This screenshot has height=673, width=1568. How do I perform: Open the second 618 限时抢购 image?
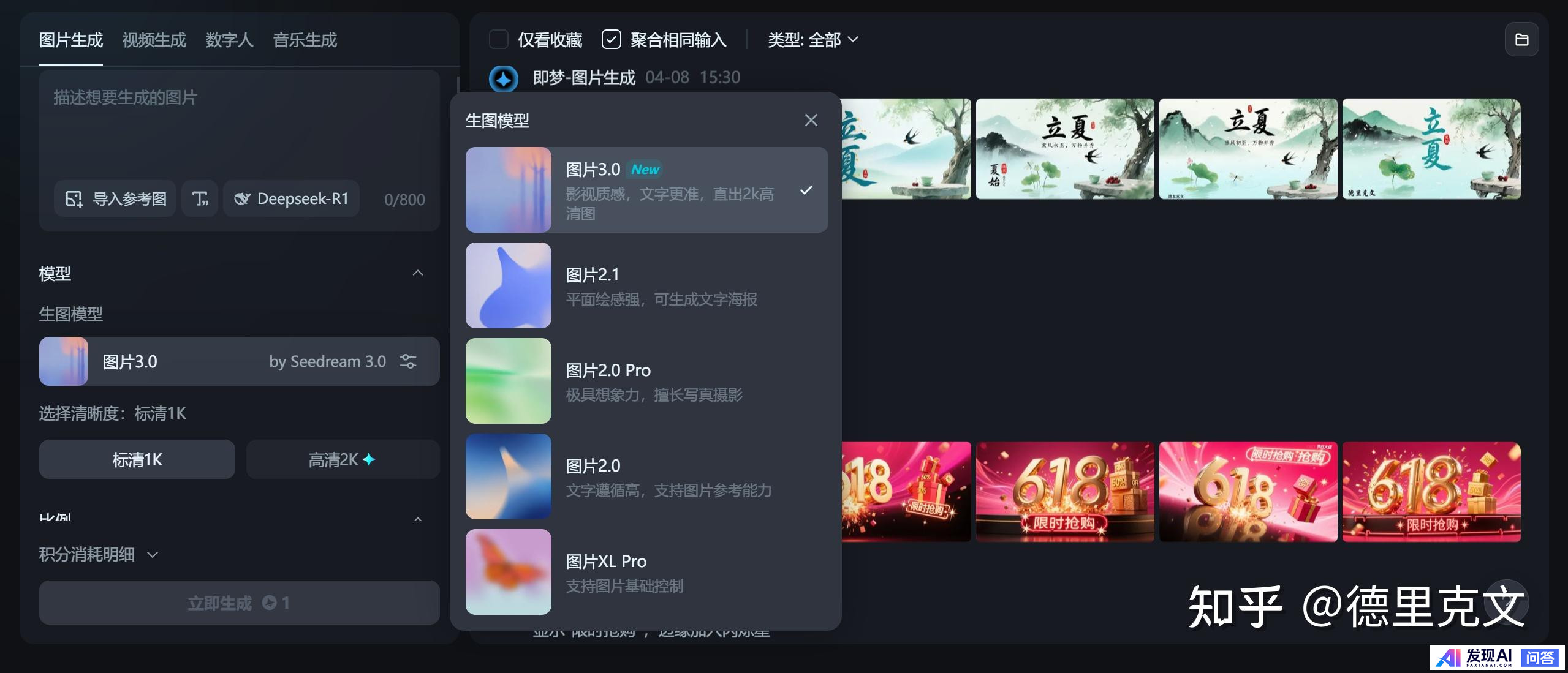1065,492
